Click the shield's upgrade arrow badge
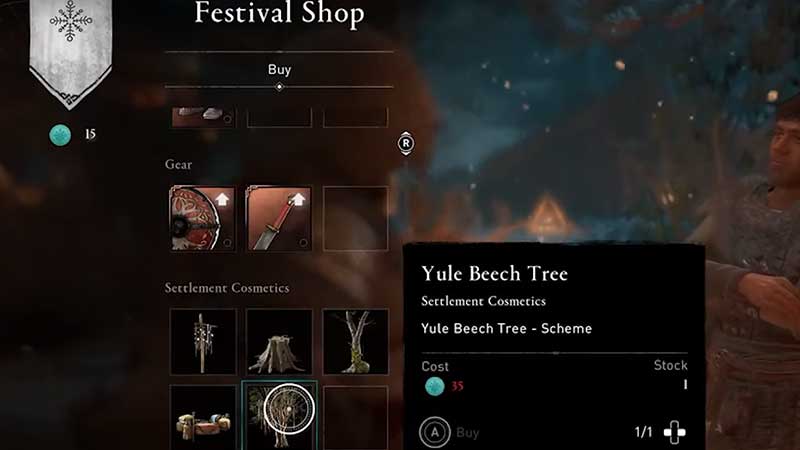Viewport: 800px width, 450px height. point(222,199)
